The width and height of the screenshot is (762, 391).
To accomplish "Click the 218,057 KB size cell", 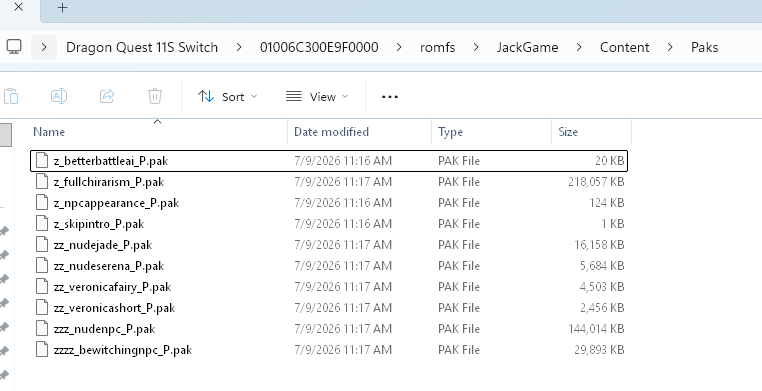I will click(x=596, y=182).
